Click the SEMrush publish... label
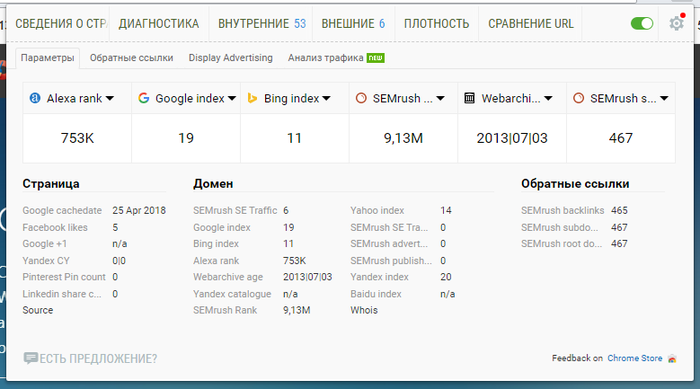This screenshot has width=700, height=389. [391, 260]
